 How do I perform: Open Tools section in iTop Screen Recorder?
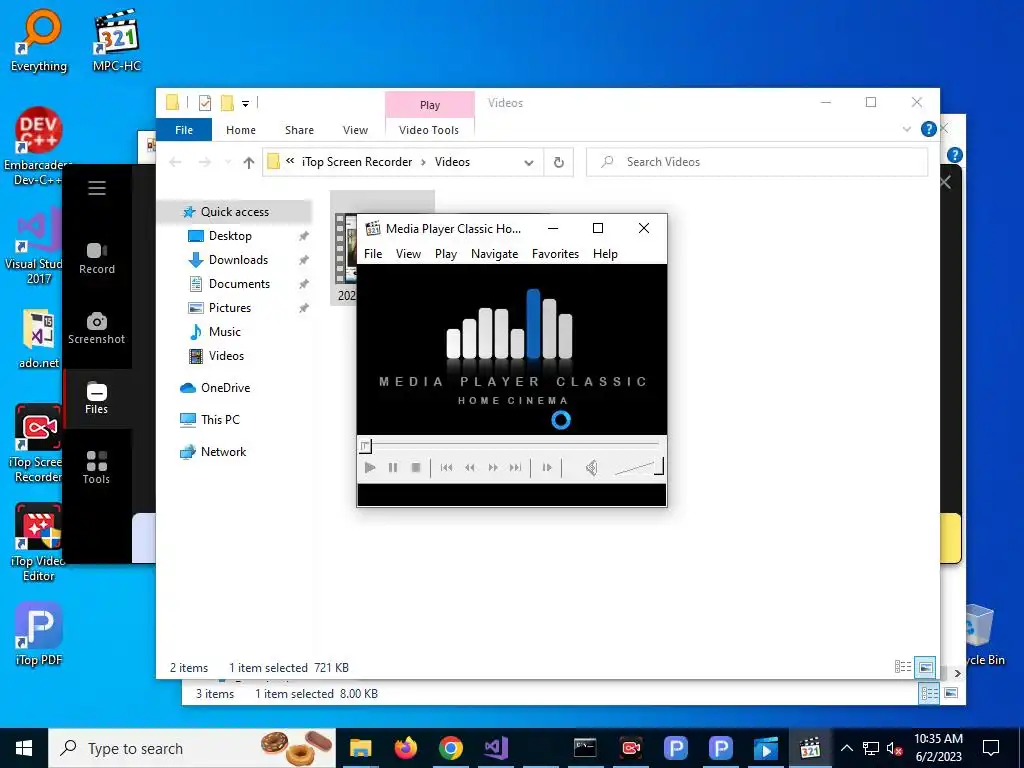point(97,468)
